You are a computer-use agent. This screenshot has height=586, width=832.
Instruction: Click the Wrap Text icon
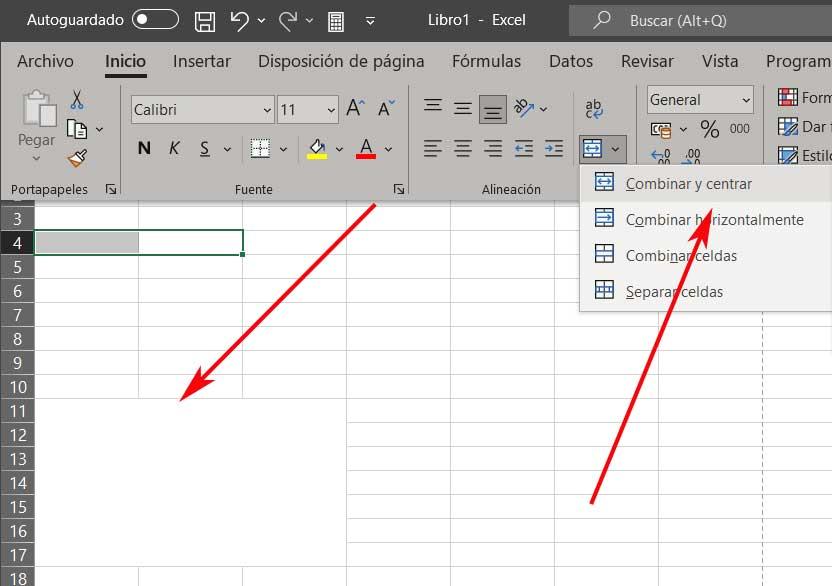pos(594,108)
